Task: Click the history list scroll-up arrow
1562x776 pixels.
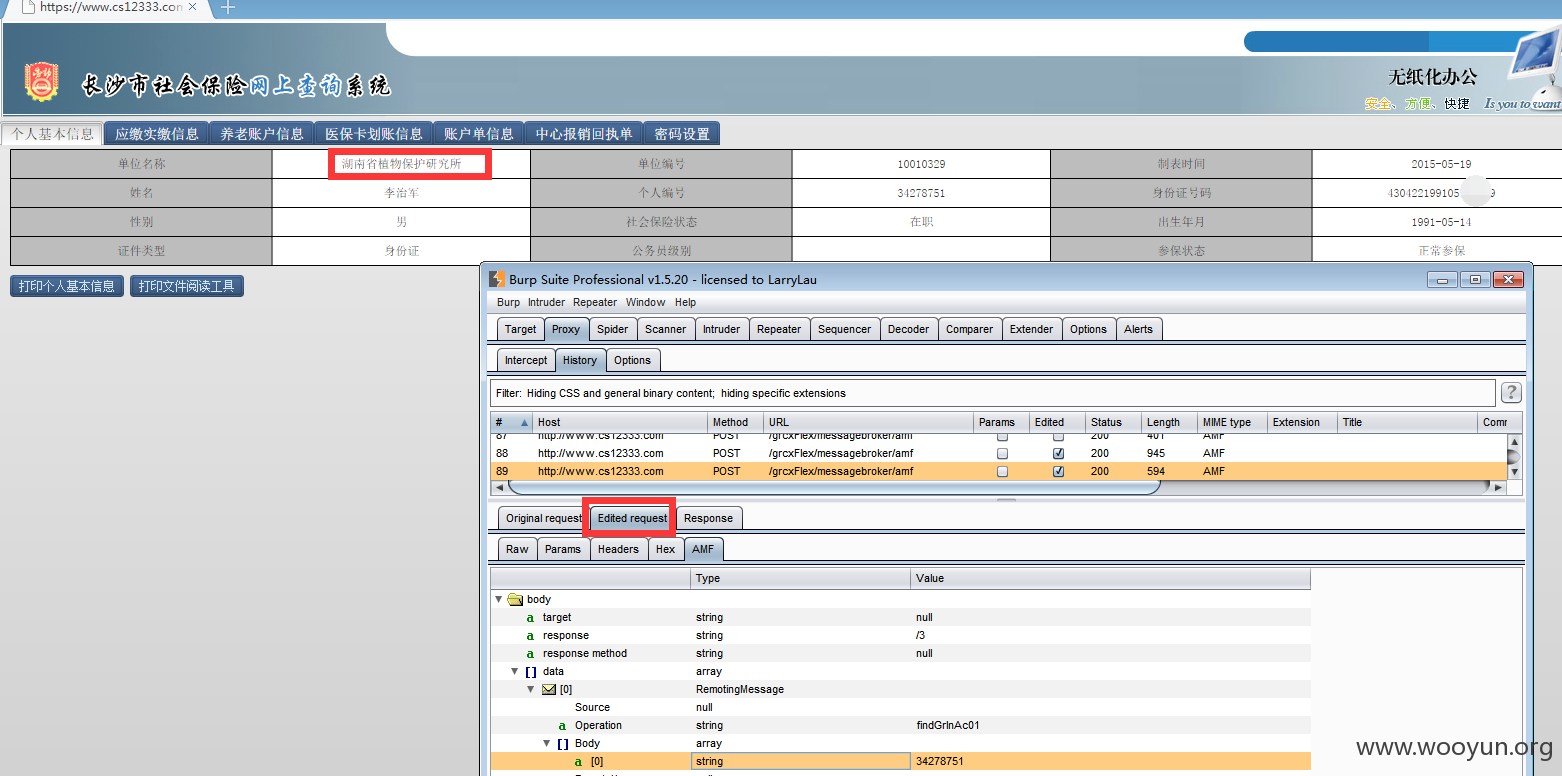Action: [1514, 441]
